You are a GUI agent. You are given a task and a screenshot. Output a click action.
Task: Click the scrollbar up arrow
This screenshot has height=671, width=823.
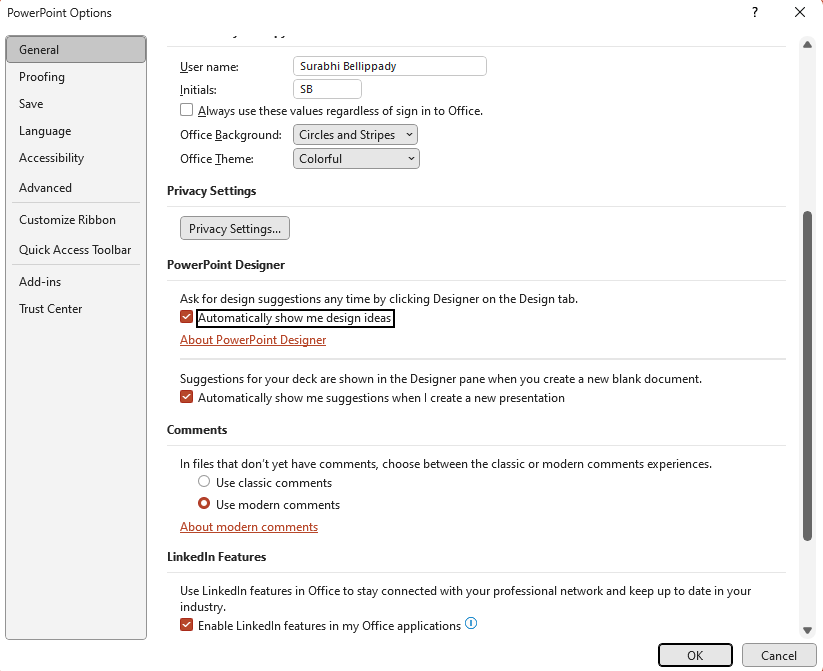[x=808, y=43]
